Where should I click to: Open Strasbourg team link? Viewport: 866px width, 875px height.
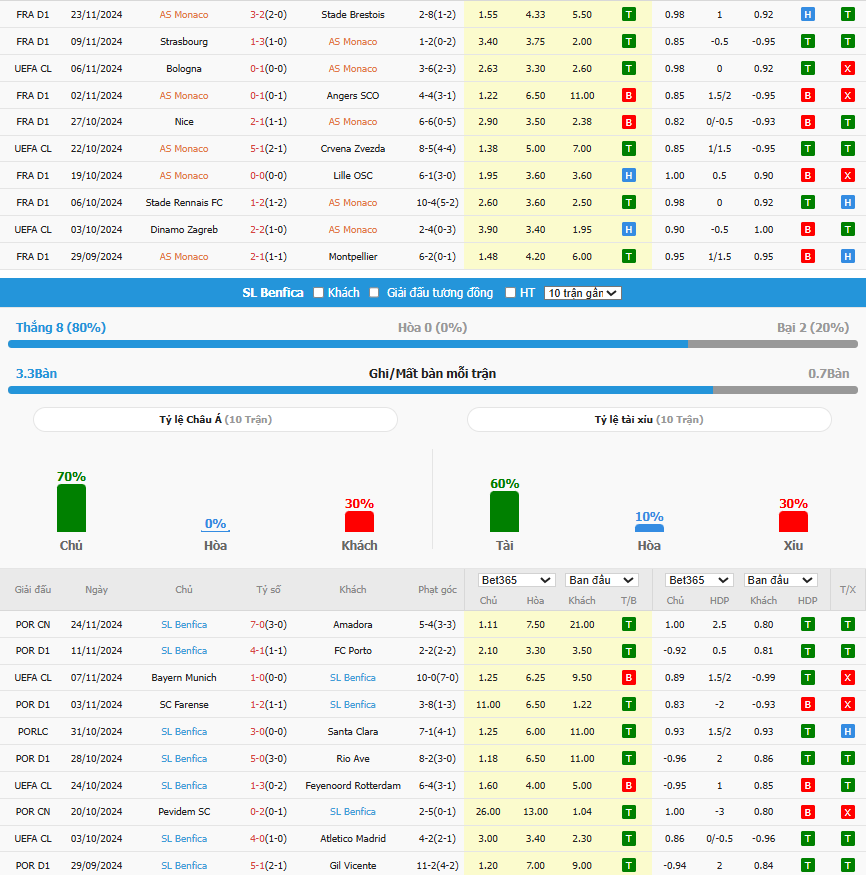pos(184,42)
